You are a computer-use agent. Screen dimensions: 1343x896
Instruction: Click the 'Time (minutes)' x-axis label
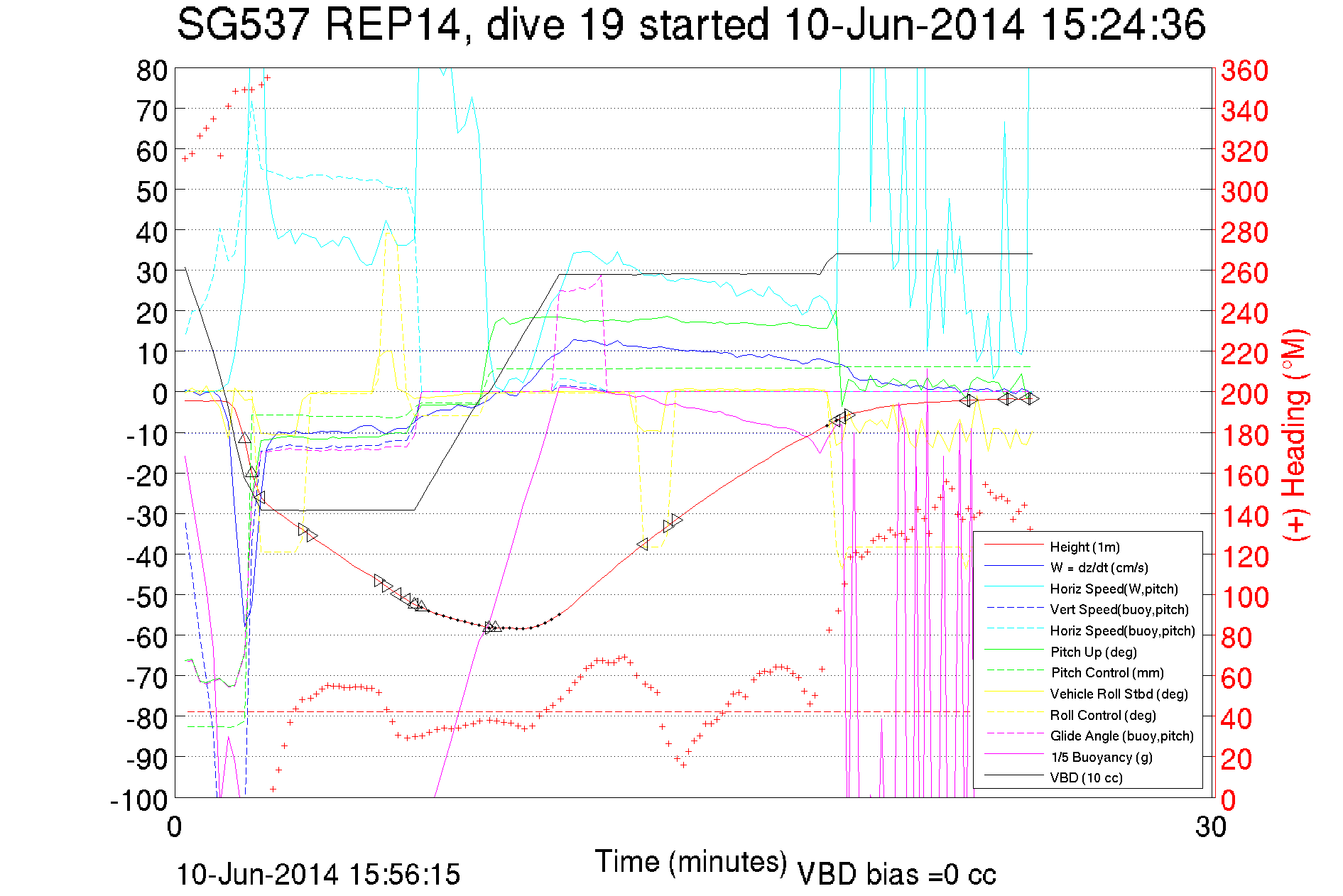click(690, 862)
